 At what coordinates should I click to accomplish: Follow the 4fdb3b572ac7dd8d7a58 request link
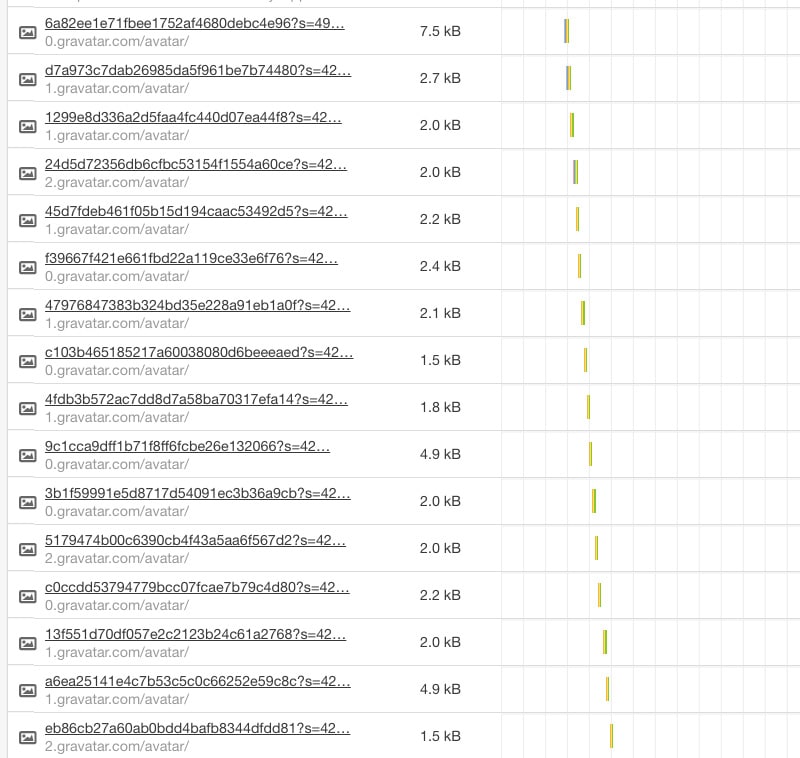pos(197,399)
